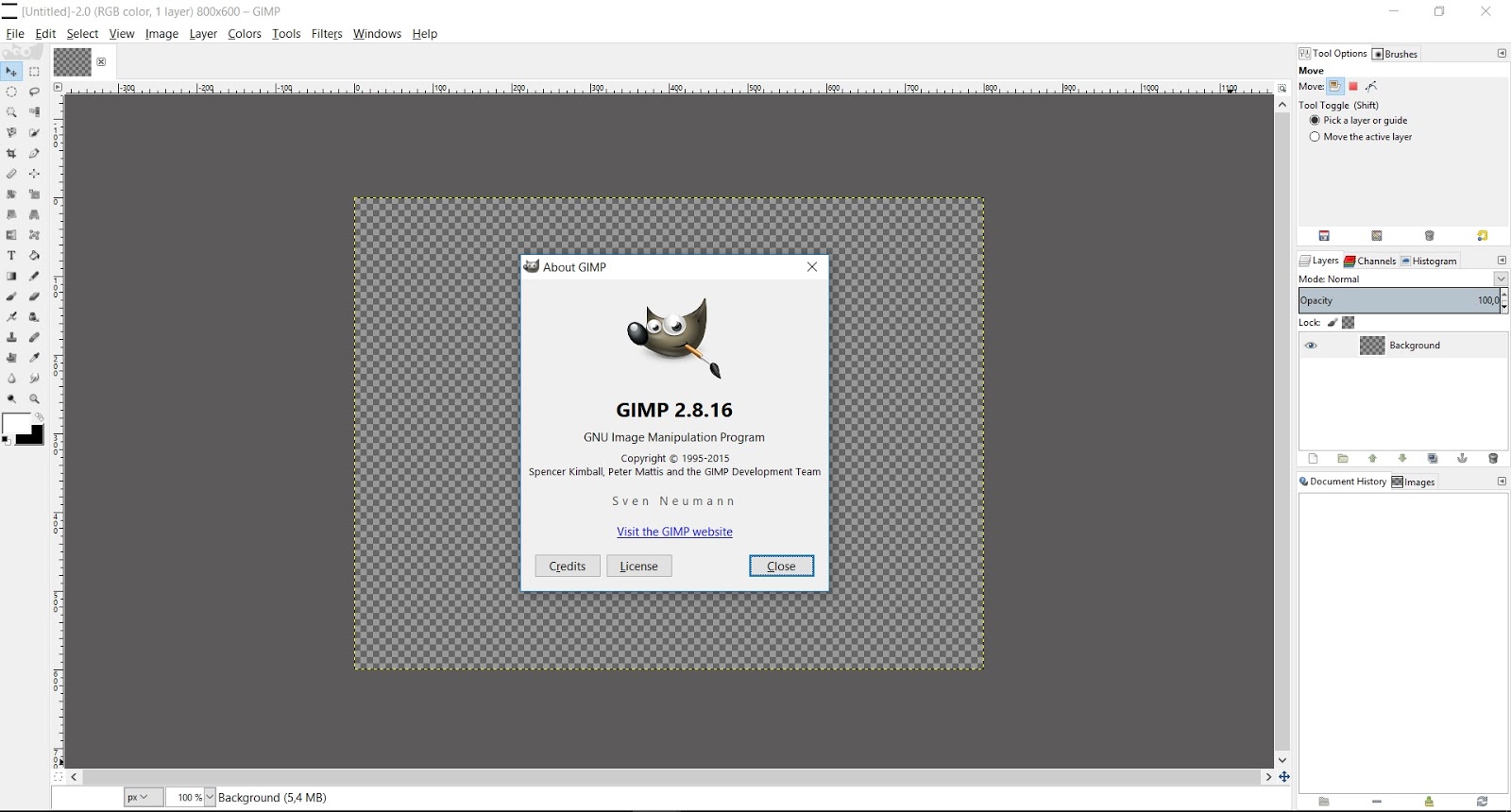Click the navigate image display icon

1284,777
